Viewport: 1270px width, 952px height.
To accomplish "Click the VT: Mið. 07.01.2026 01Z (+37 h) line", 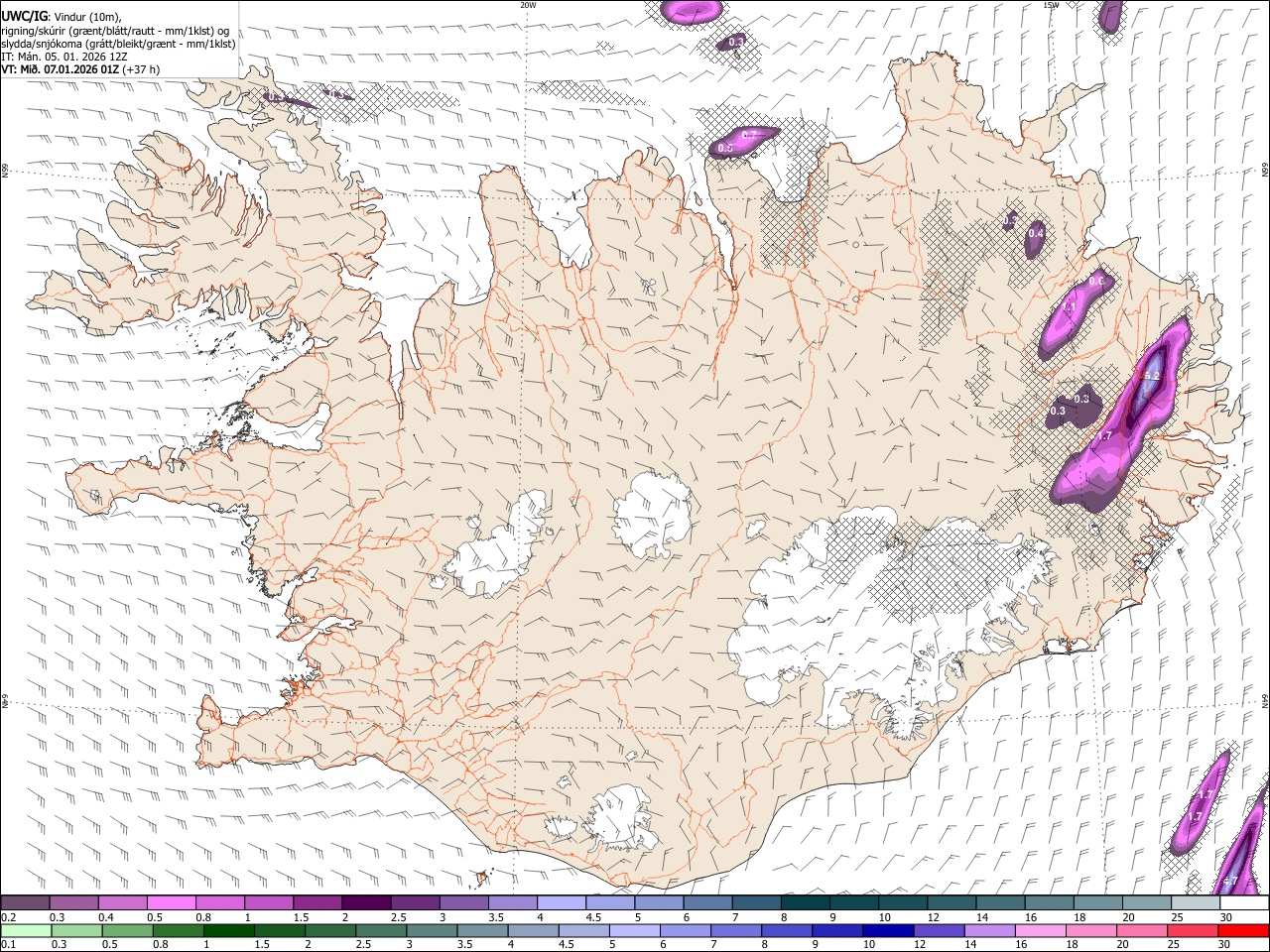I will 81,69.
